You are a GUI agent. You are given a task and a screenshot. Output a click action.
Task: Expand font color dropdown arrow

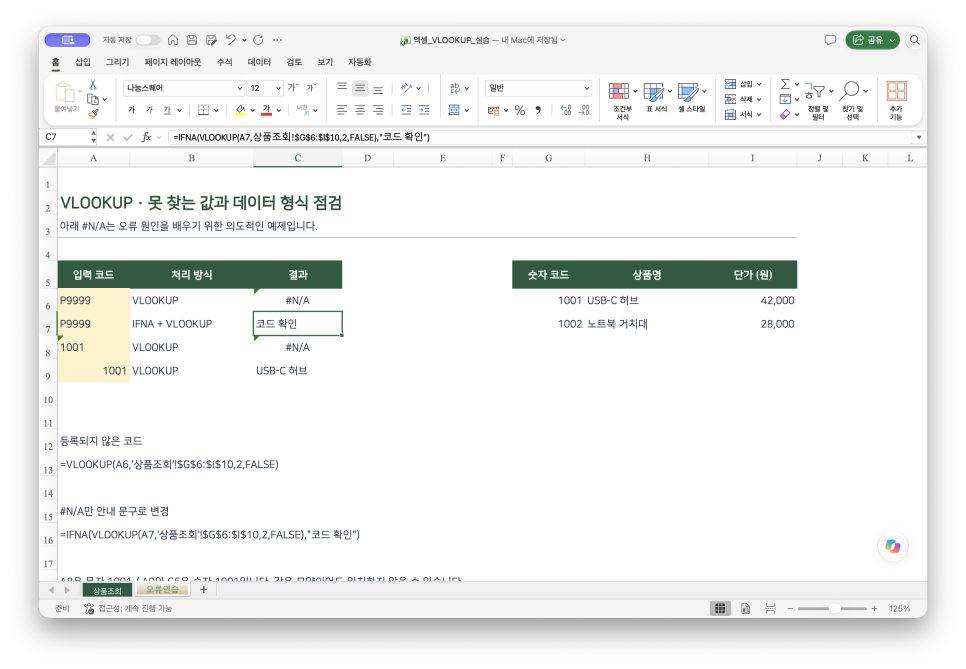coord(279,110)
